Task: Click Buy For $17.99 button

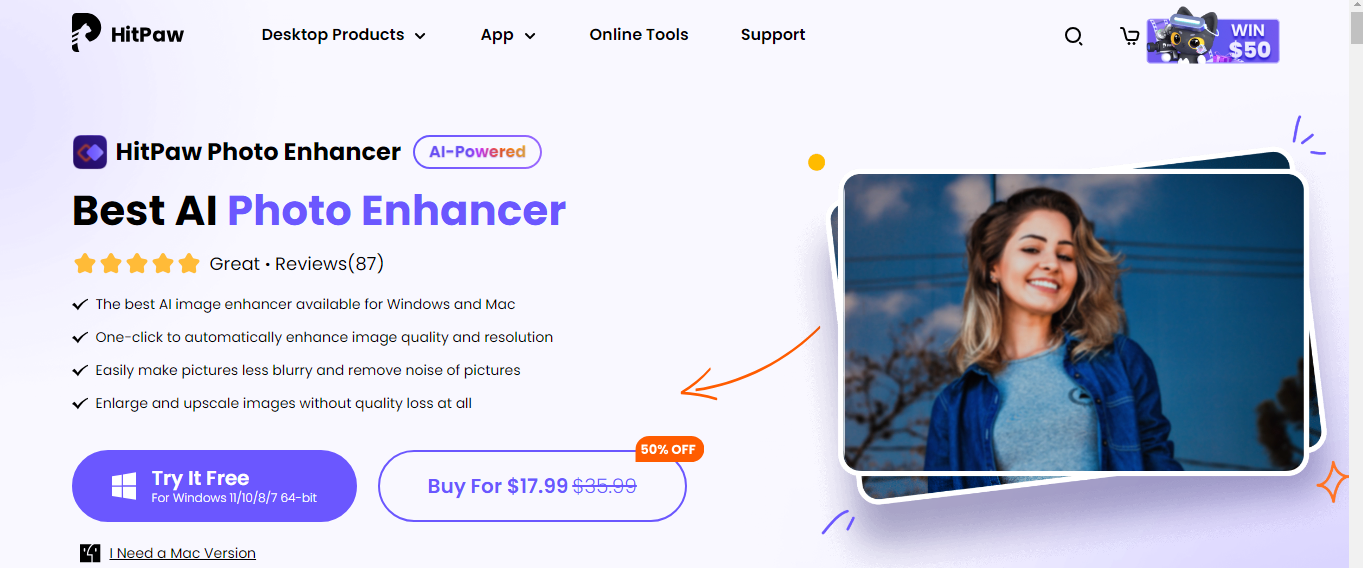Action: coord(532,486)
